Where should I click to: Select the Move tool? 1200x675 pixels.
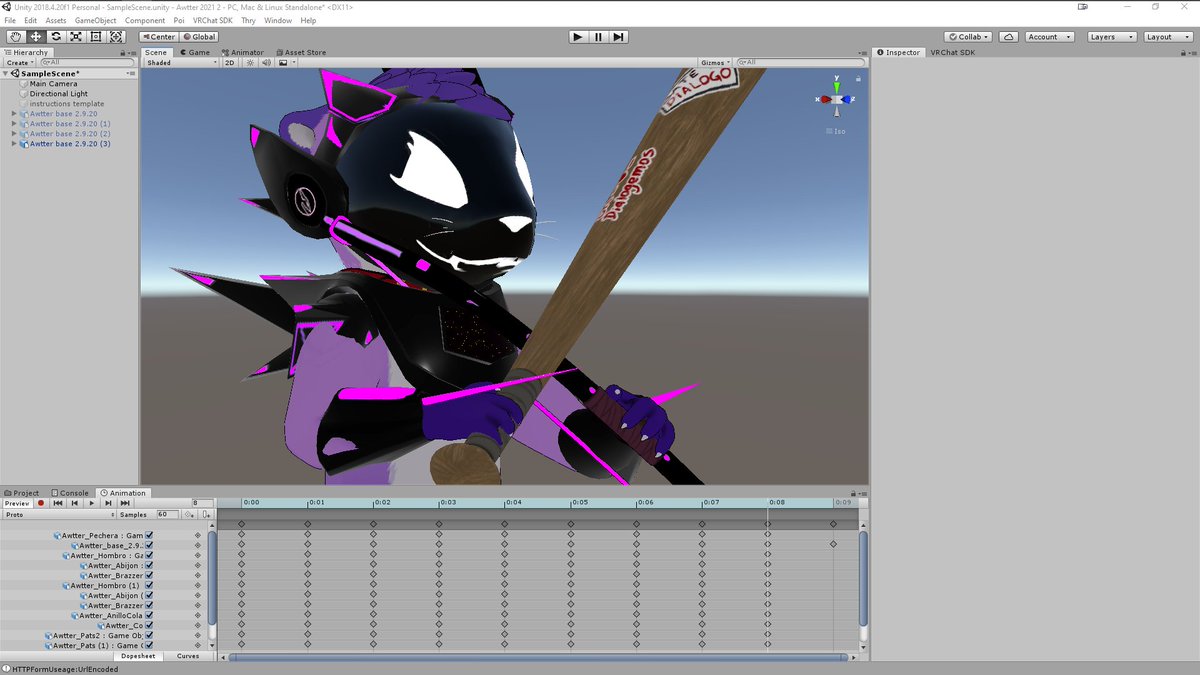(35, 37)
